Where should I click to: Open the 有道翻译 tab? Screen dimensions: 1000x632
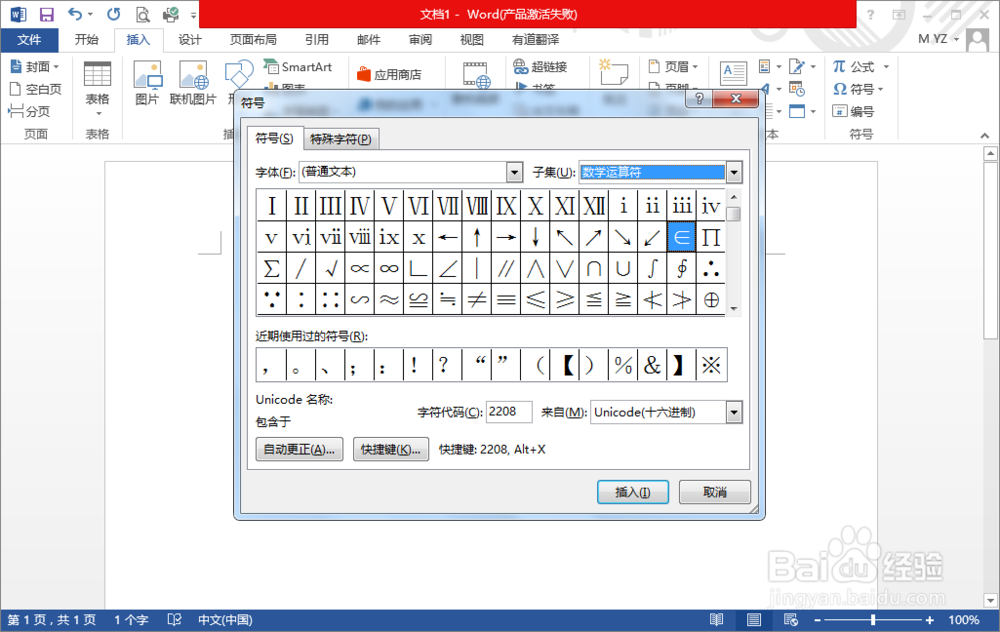point(535,40)
